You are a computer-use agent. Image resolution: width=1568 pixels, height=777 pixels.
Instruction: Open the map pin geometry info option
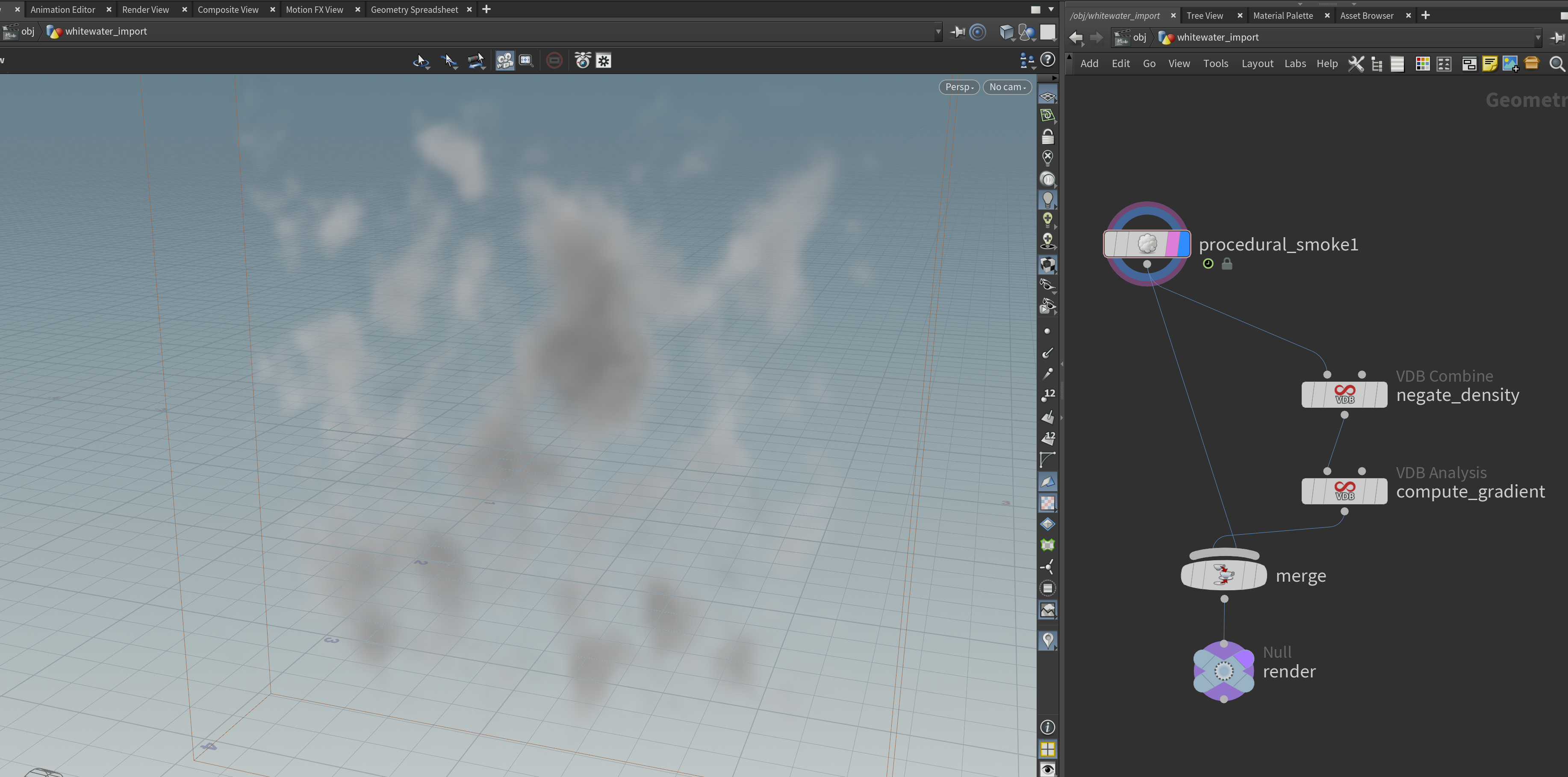[x=1047, y=640]
